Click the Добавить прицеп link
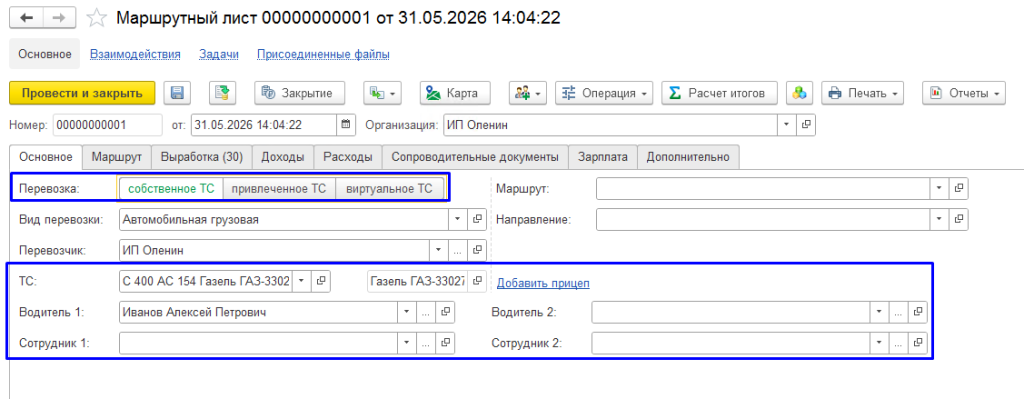Screen dimensions: 1024x399 point(543,283)
